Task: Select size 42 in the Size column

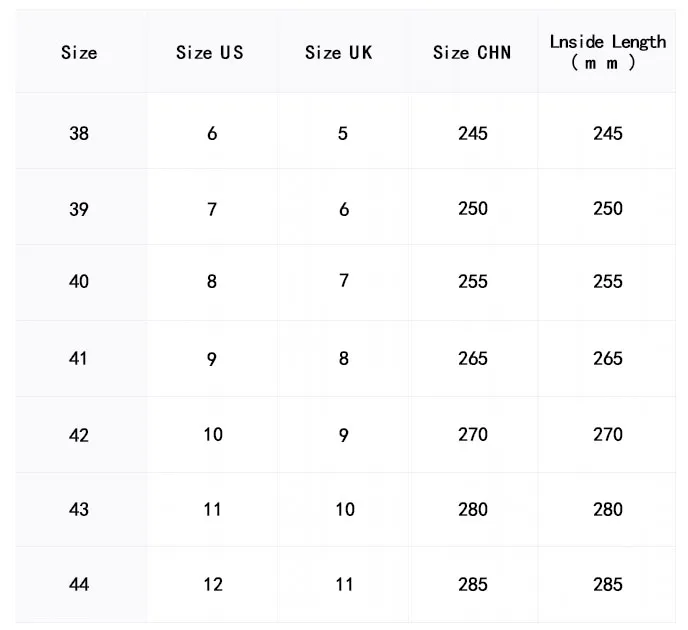Action: pyautogui.click(x=79, y=435)
